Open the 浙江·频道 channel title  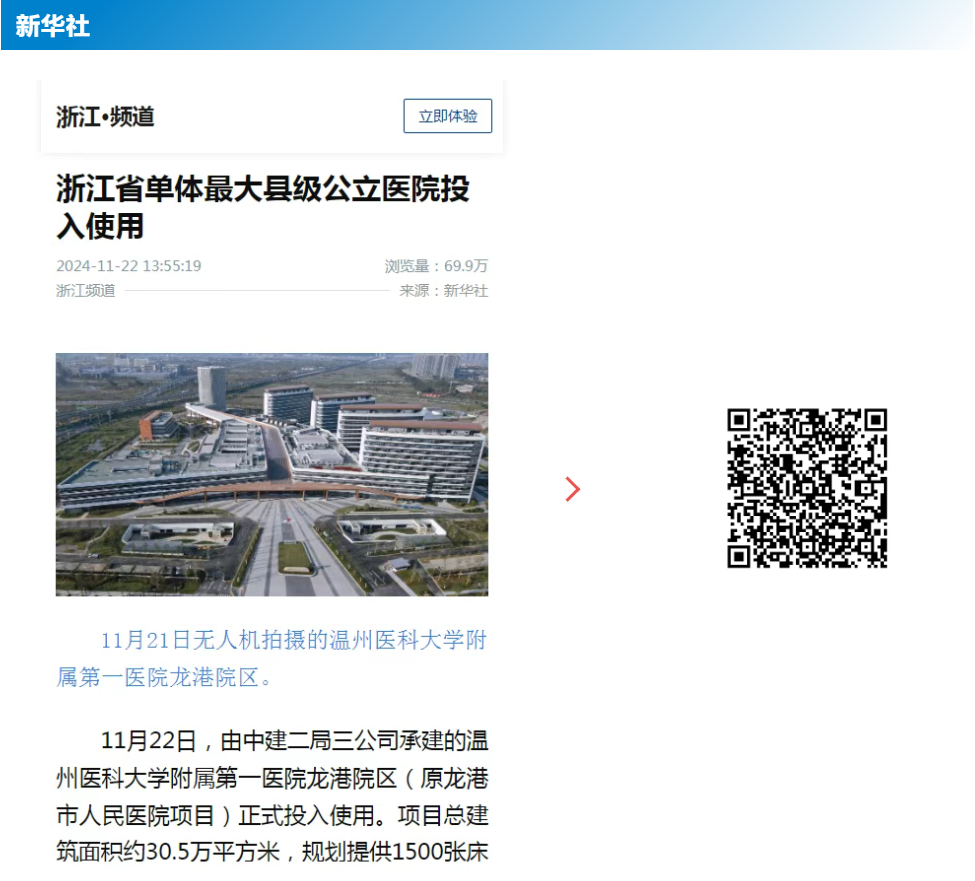coord(105,116)
